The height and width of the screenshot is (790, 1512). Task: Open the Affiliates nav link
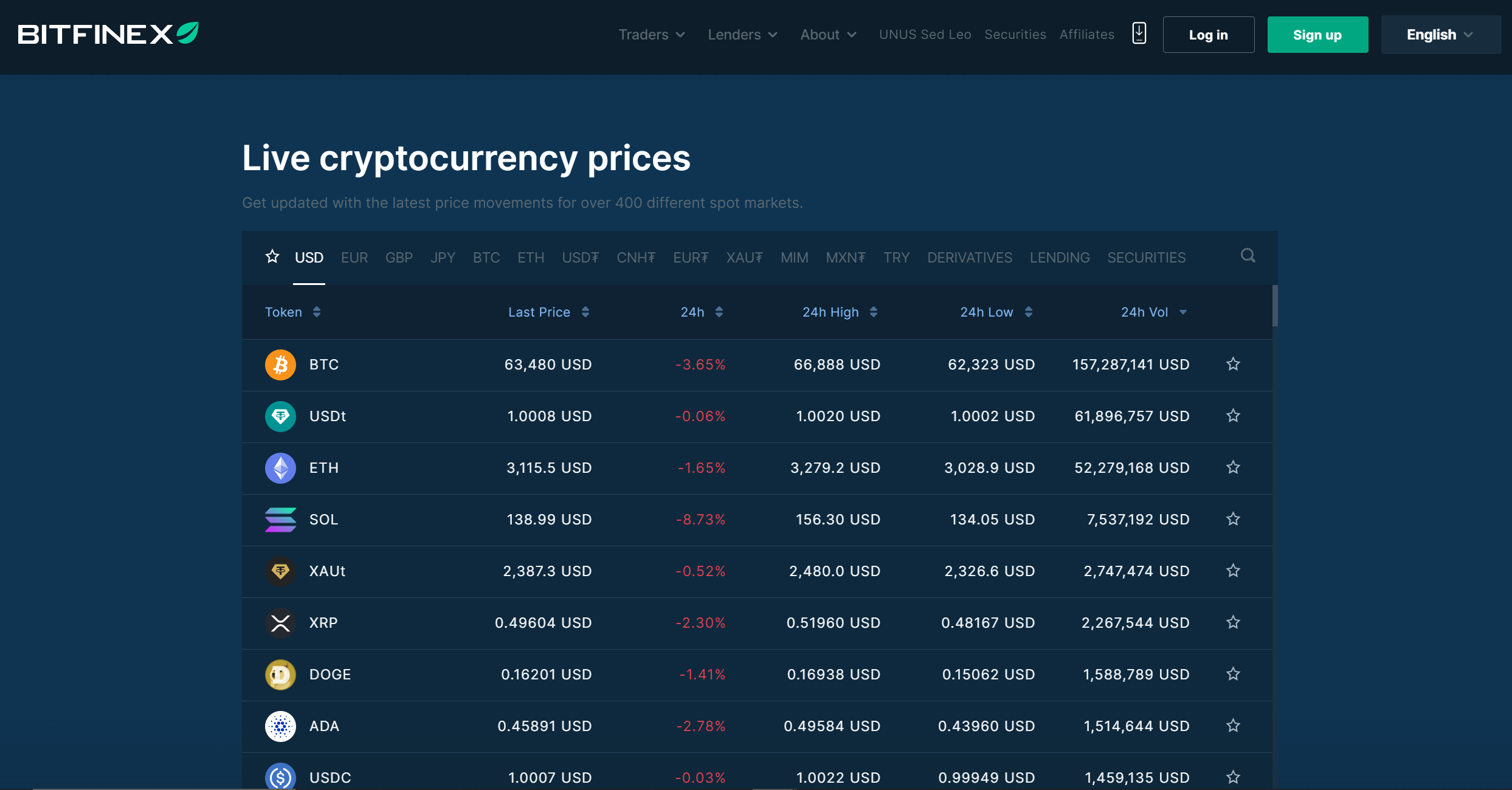click(x=1087, y=35)
